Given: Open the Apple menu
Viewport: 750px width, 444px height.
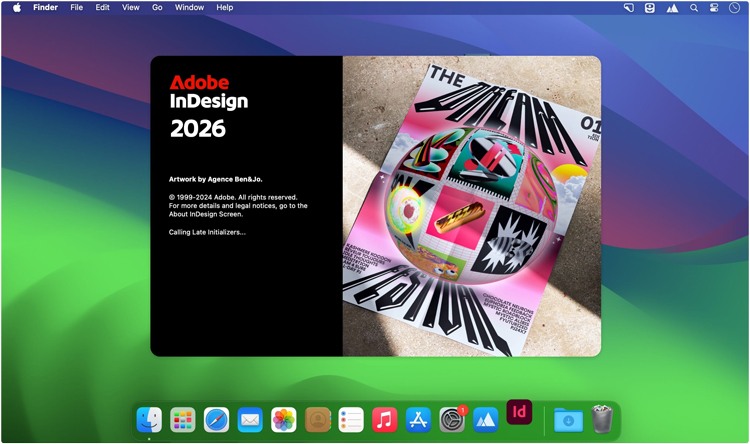Looking at the screenshot, I should 17,7.
